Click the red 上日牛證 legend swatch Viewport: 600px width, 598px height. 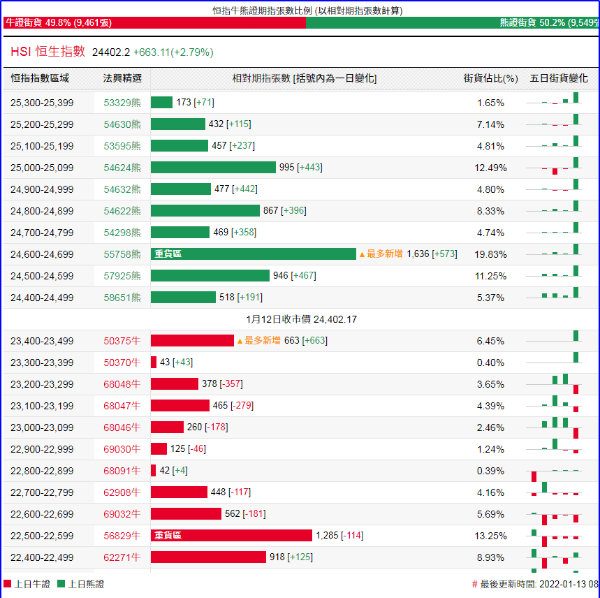click(7, 584)
